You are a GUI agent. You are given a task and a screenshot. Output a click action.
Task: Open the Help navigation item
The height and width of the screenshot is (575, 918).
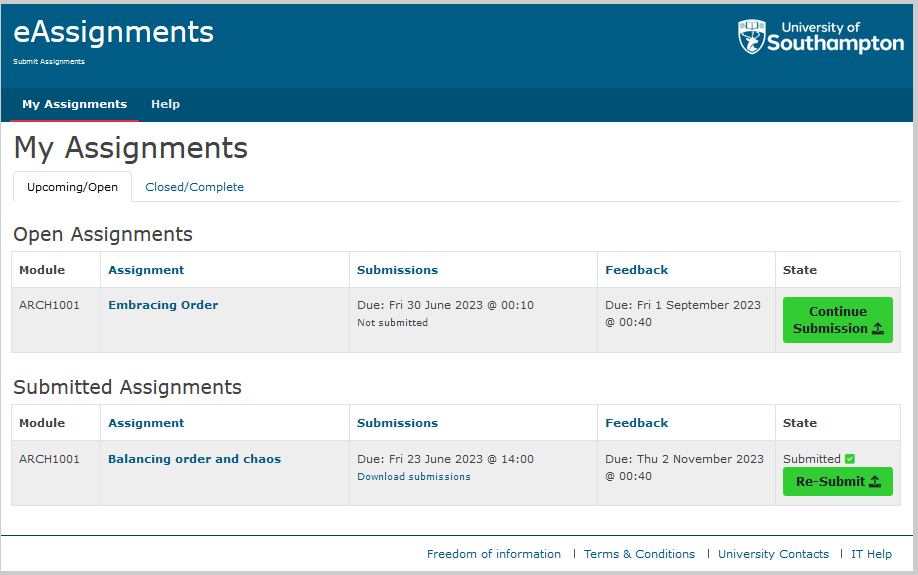click(166, 104)
